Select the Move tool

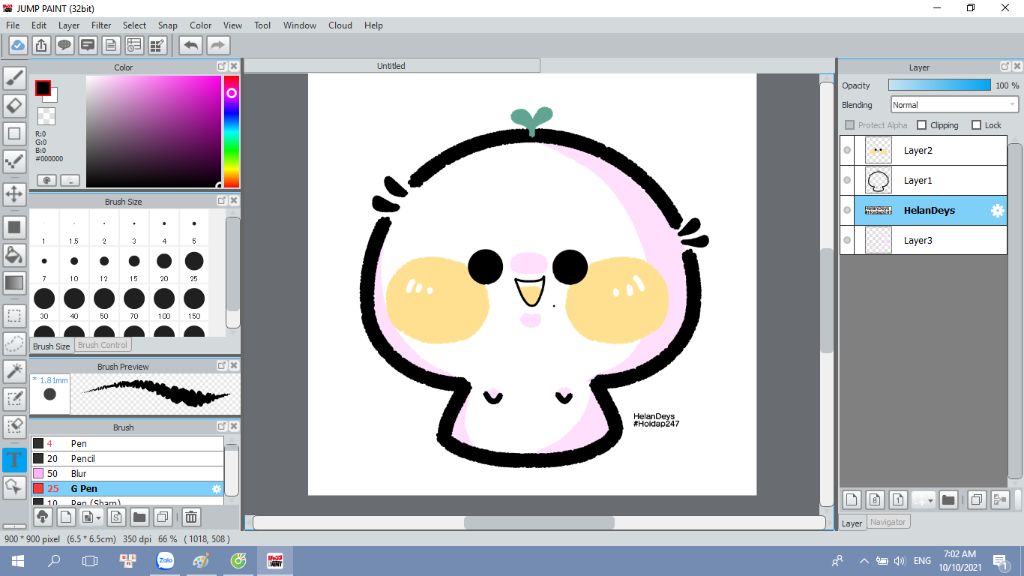[14, 194]
